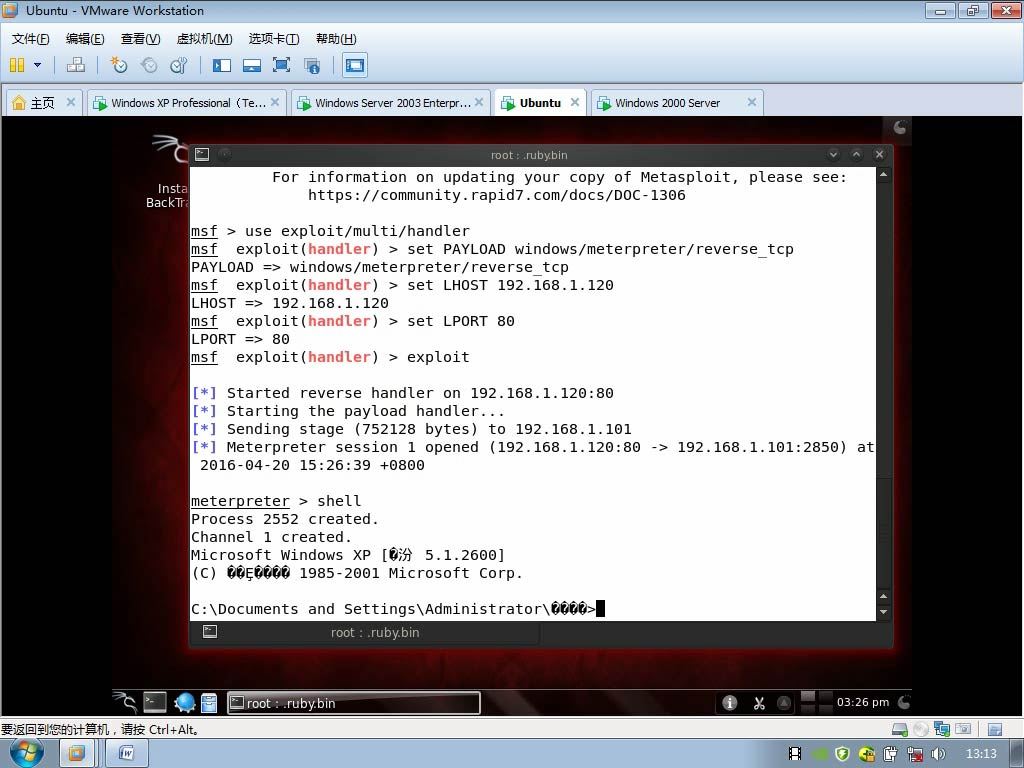
Task: Toggle the library sidebar view icon
Action: pos(222,65)
